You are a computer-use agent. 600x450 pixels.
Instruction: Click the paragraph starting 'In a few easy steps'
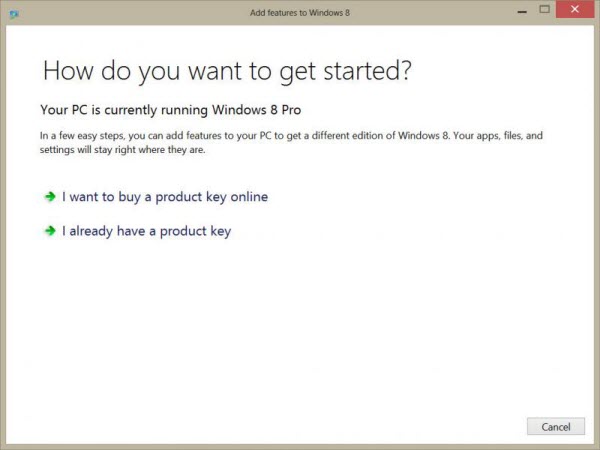click(291, 142)
